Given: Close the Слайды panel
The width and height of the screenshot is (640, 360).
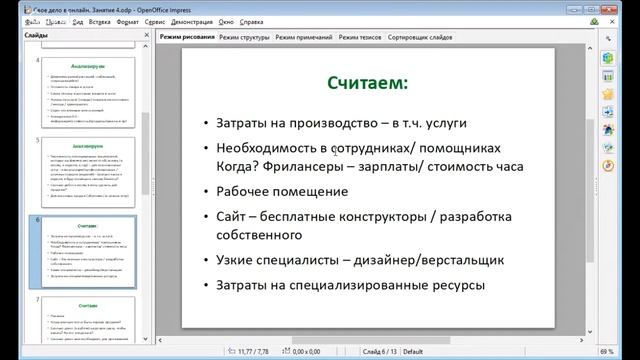Looking at the screenshot, I should tap(147, 35).
